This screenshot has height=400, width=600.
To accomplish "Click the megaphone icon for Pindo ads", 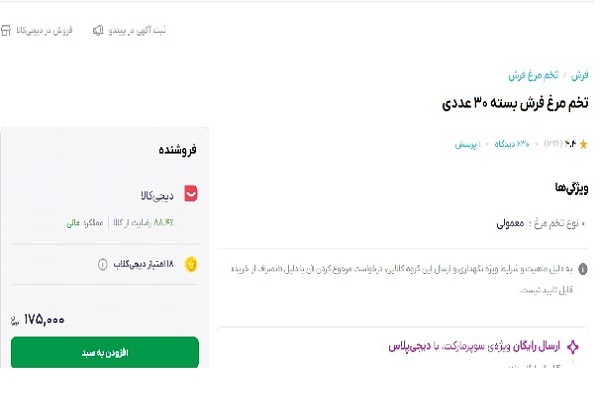I will pos(98,31).
